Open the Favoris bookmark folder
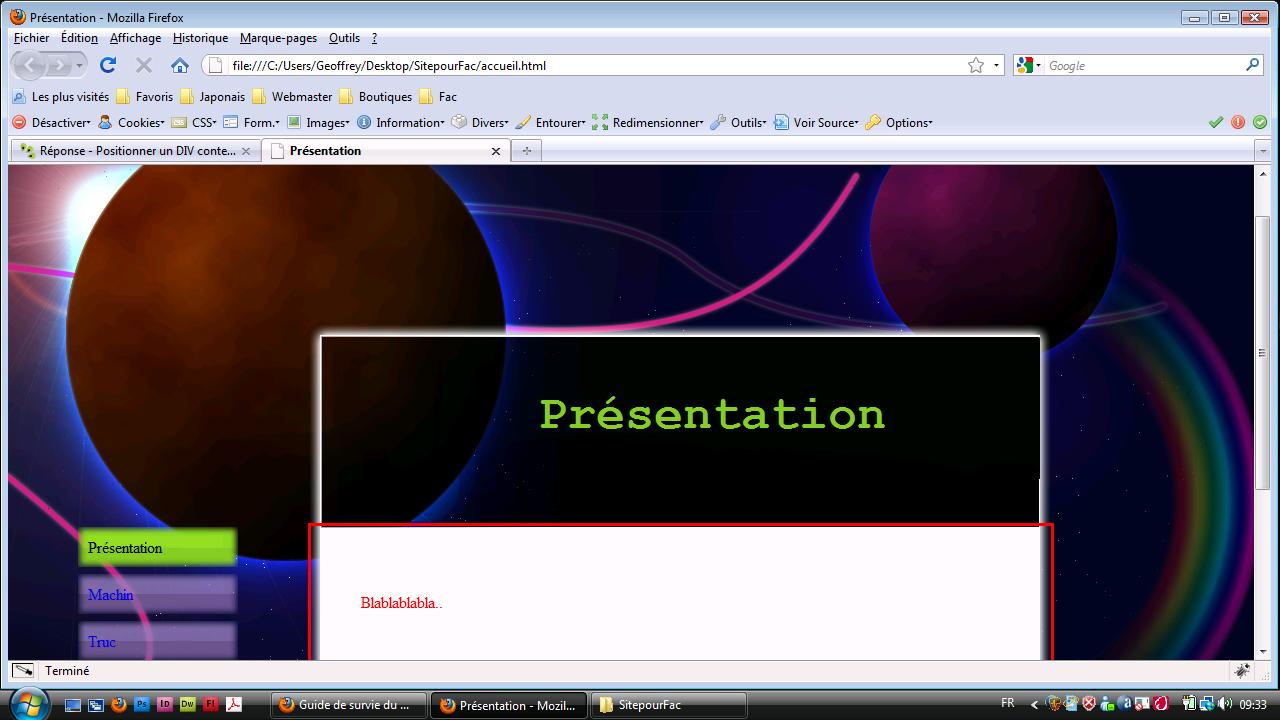Screen dimensions: 1280x720 145,97
